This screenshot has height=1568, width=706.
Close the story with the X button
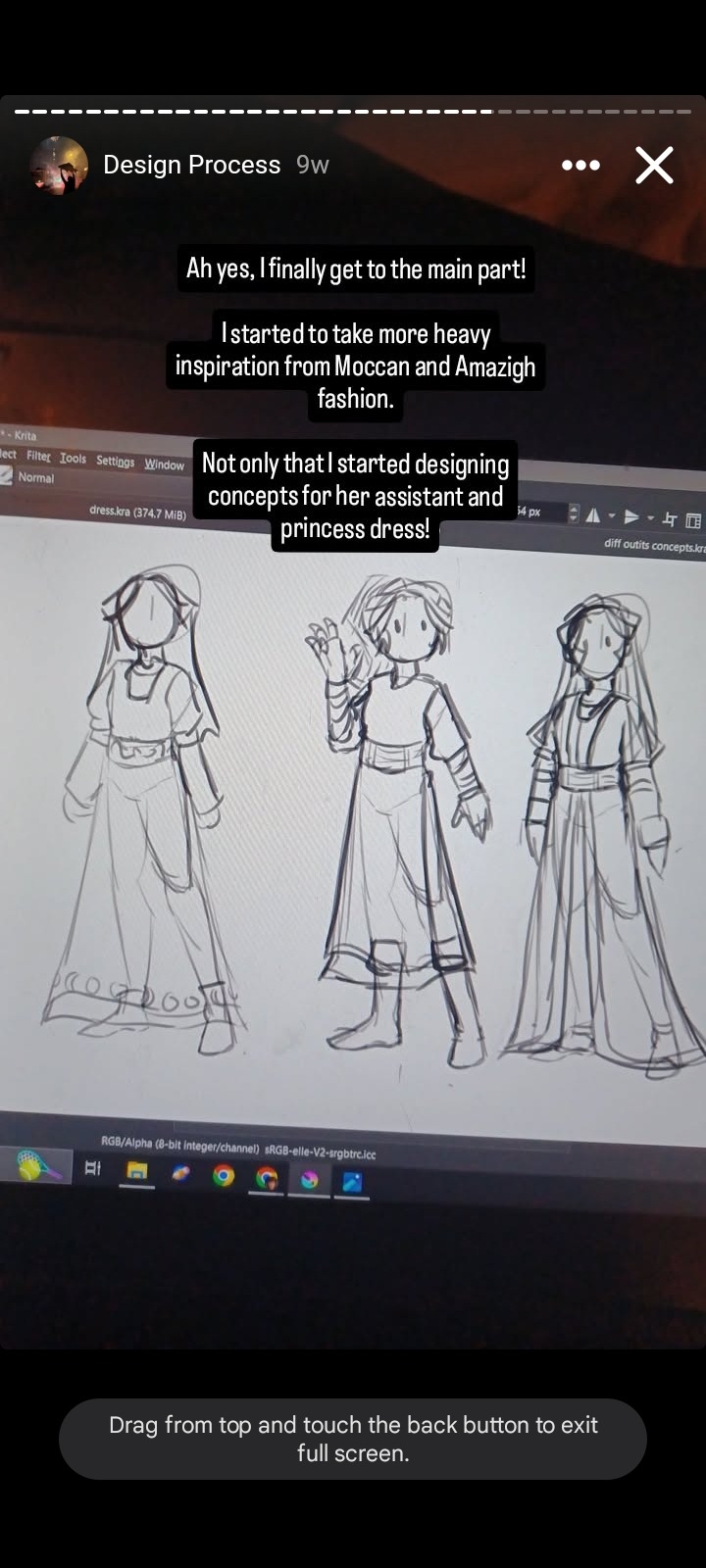(654, 166)
